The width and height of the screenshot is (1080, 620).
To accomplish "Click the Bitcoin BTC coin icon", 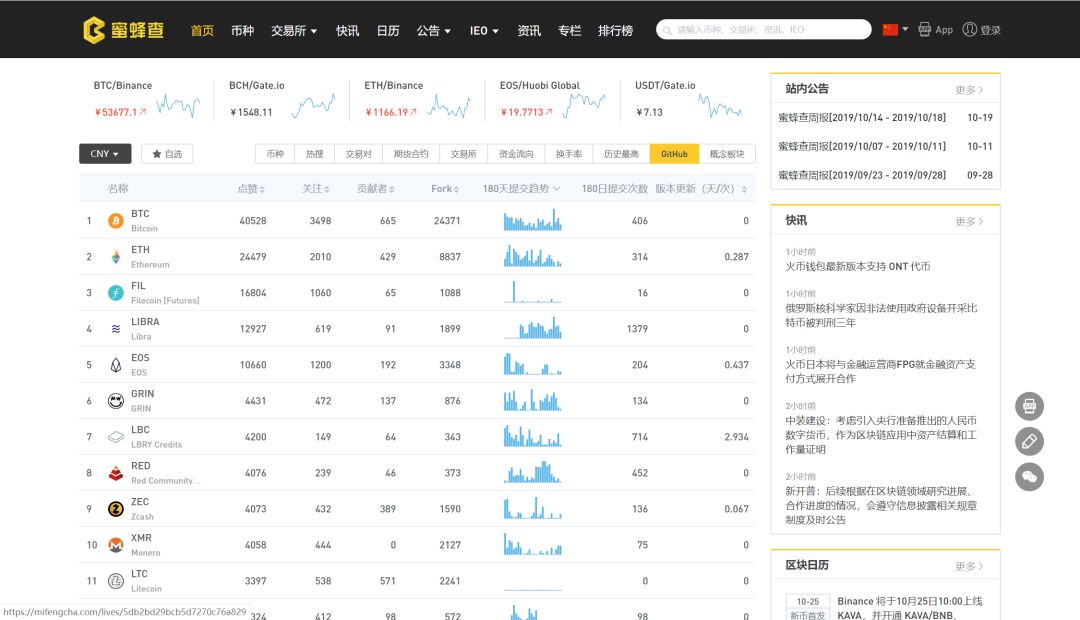I will click(116, 221).
